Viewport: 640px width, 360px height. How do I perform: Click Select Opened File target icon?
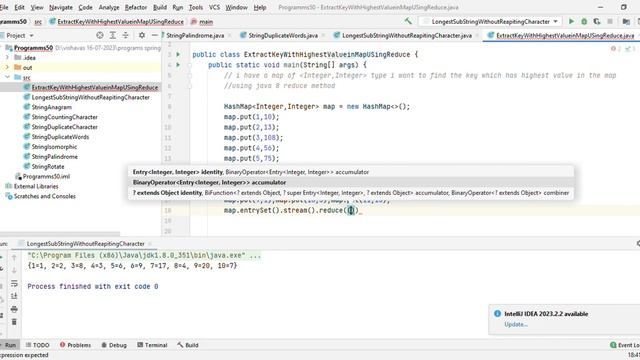coord(100,36)
